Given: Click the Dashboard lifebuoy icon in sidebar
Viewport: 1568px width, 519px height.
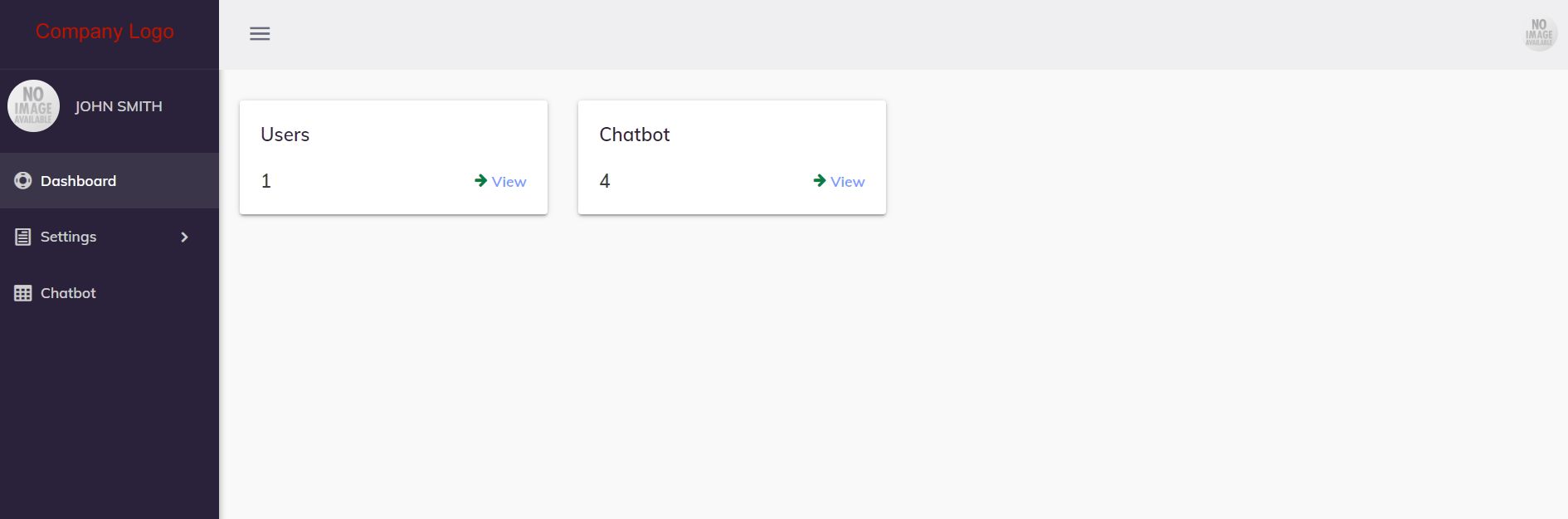Looking at the screenshot, I should (x=23, y=181).
